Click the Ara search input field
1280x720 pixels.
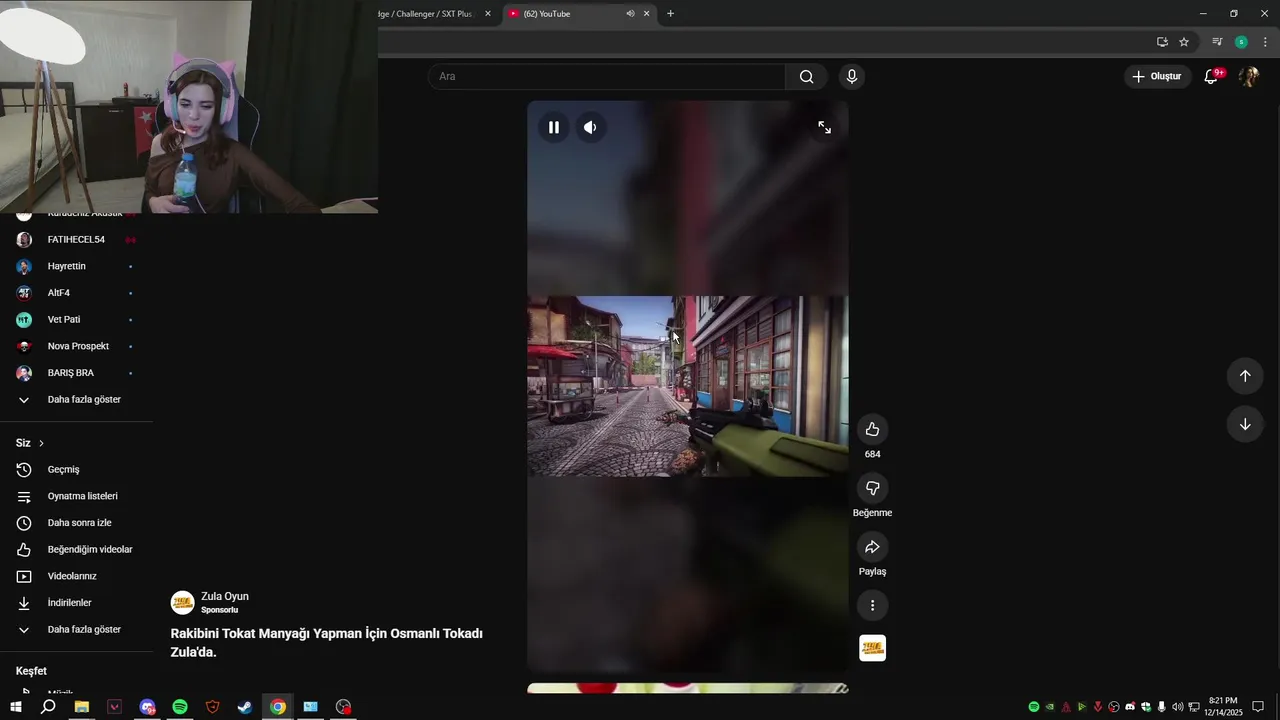pos(607,76)
